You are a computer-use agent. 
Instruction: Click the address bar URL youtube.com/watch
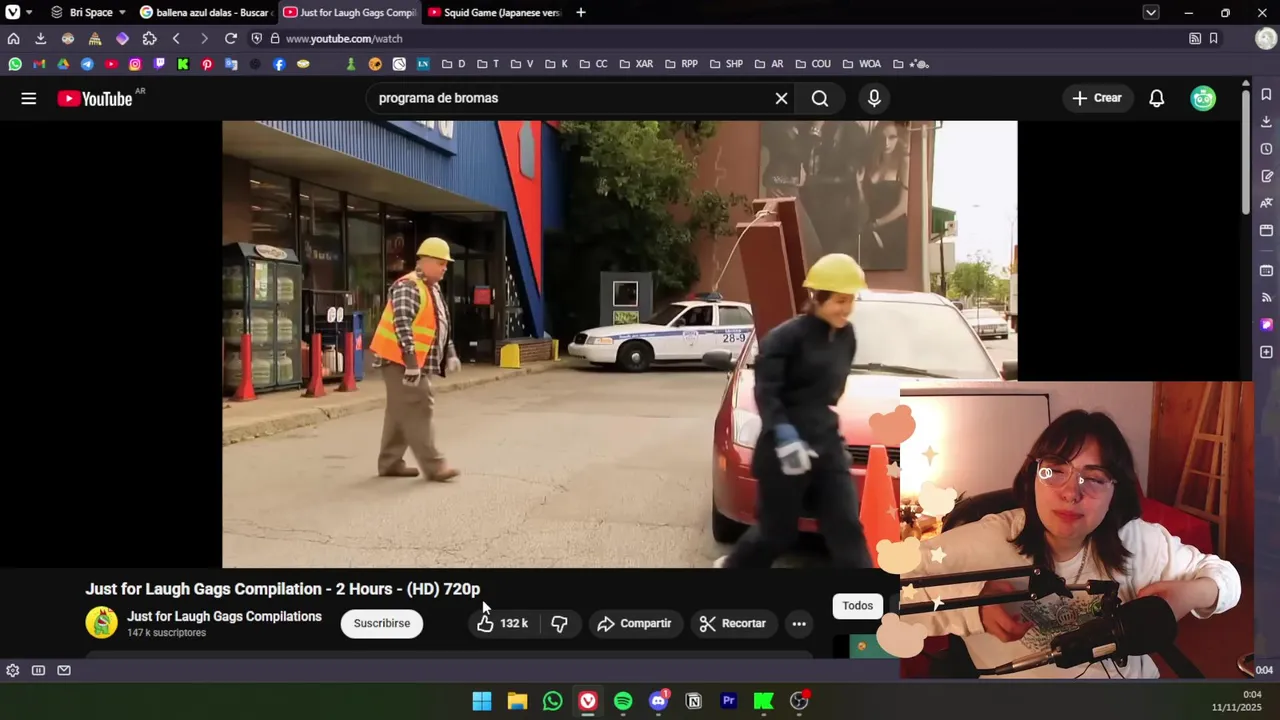(x=344, y=38)
